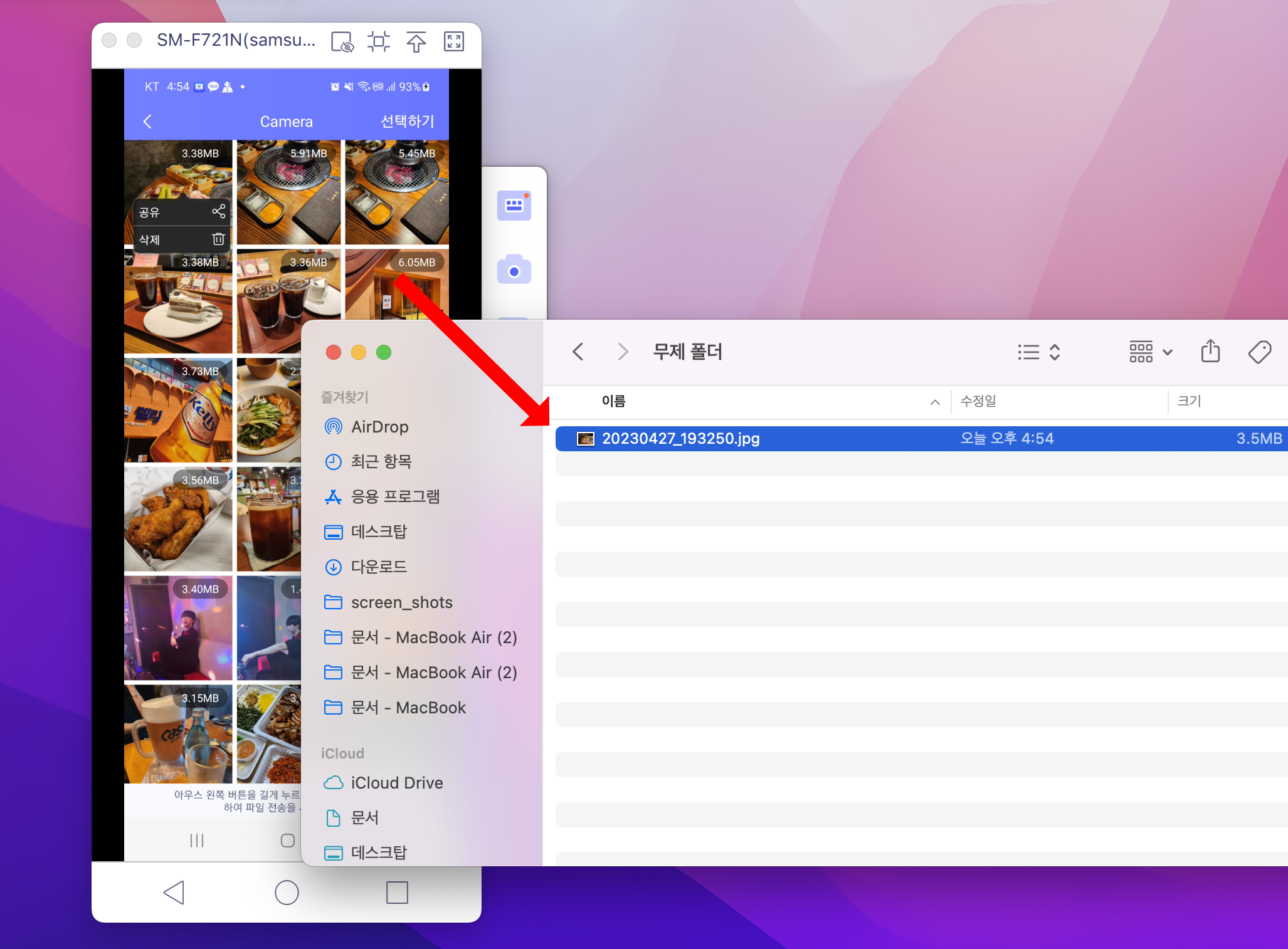The image size is (1288, 949).
Task: Go back from Camera album
Action: pyautogui.click(x=148, y=121)
